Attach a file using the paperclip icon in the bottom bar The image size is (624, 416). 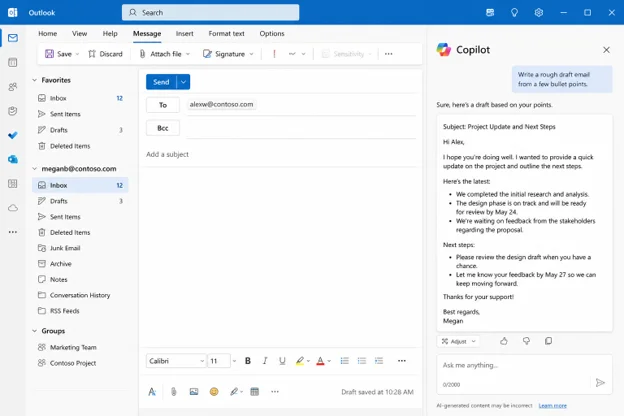point(174,392)
